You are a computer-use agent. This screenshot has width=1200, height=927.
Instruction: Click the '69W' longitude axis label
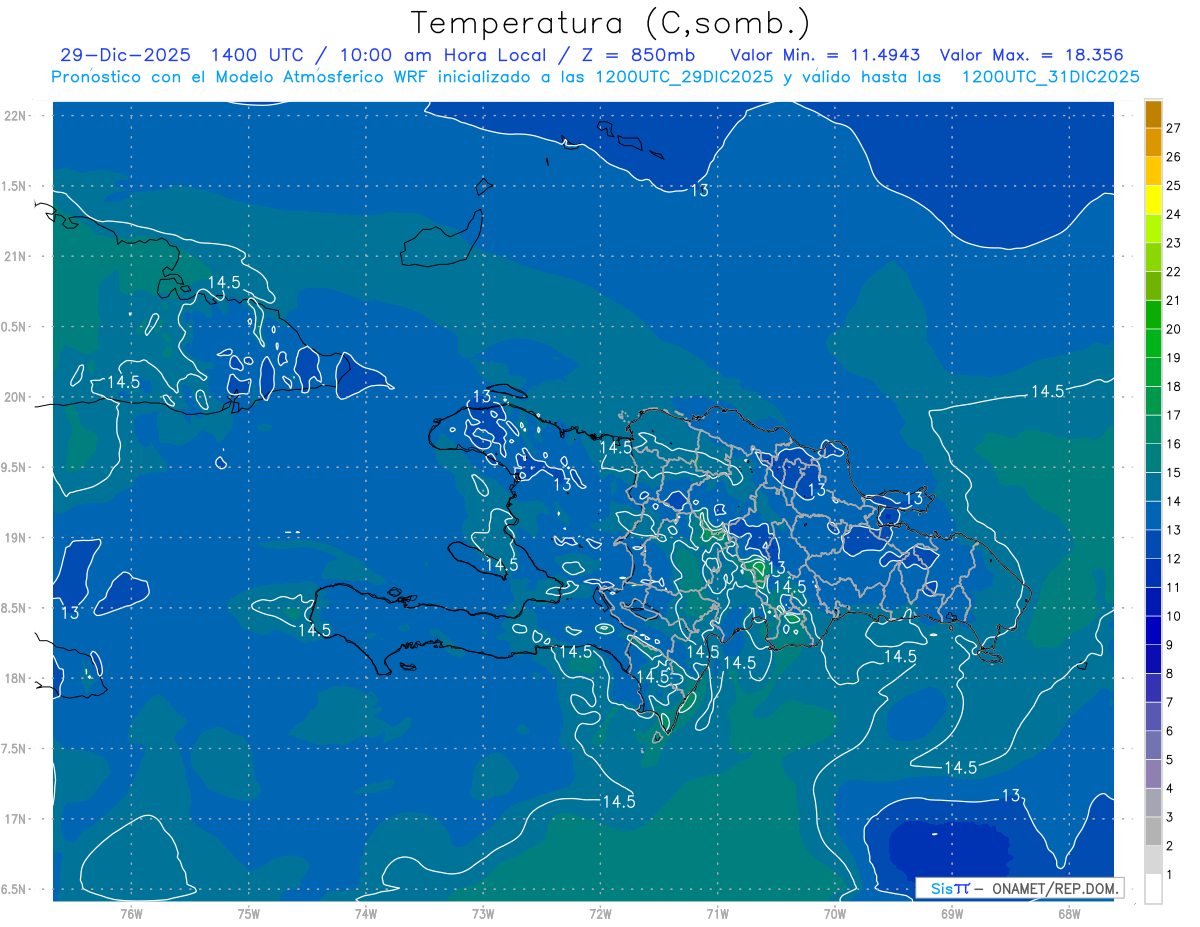point(952,913)
